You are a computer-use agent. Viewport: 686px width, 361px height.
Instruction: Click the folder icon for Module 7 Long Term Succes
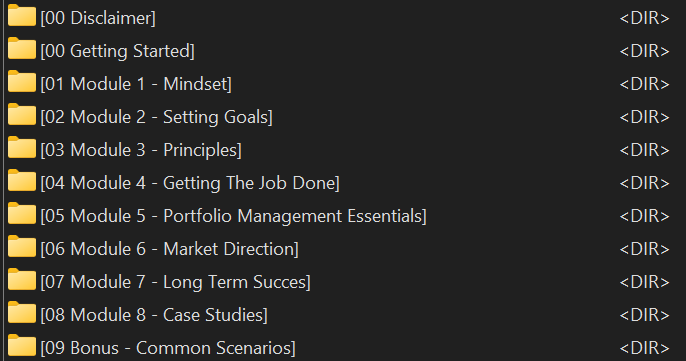click(x=22, y=280)
